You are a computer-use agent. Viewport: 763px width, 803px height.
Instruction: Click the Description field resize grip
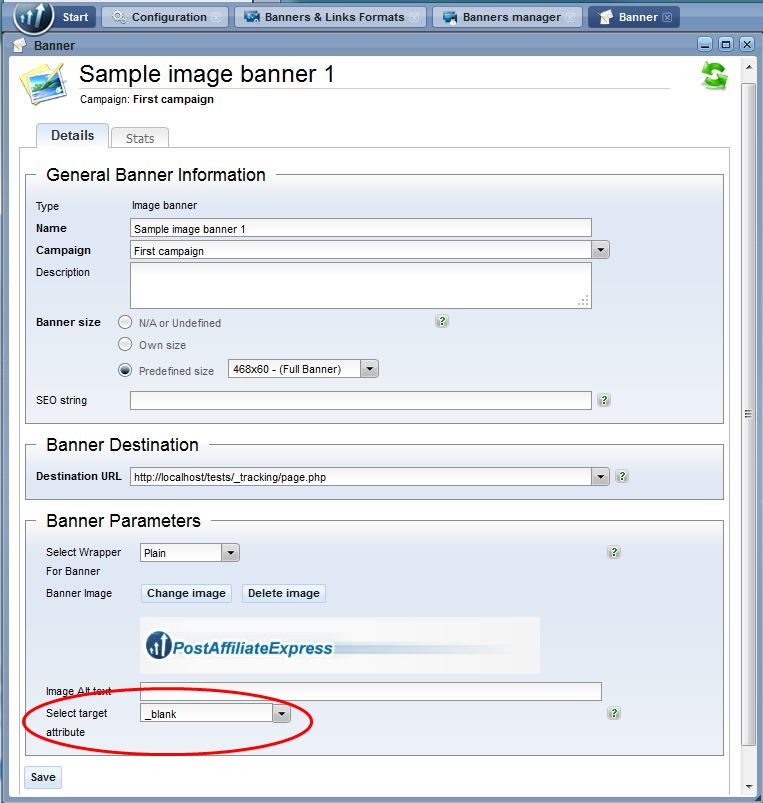tap(583, 301)
